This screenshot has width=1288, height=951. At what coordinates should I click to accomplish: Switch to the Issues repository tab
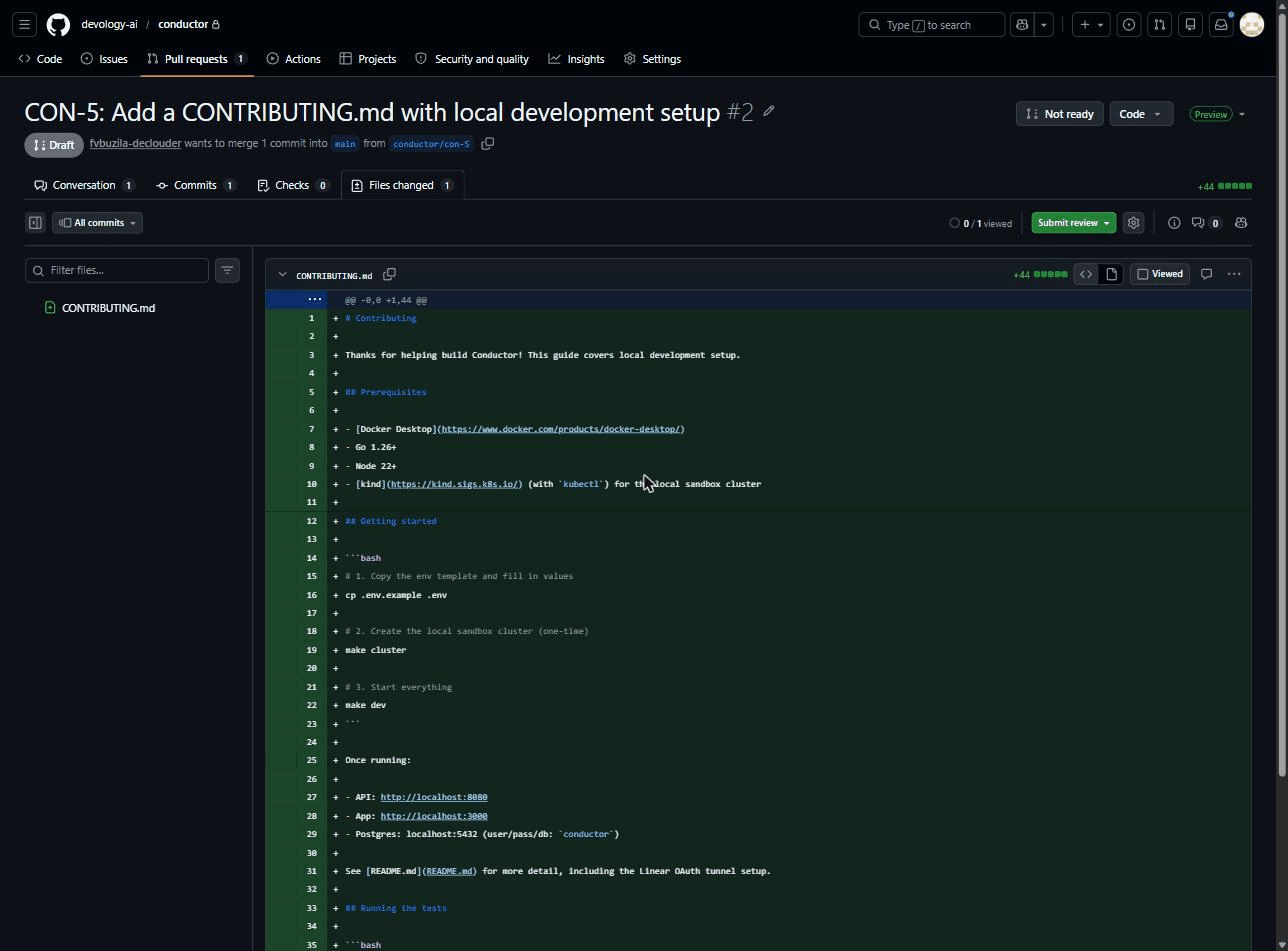pyautogui.click(x=104, y=59)
